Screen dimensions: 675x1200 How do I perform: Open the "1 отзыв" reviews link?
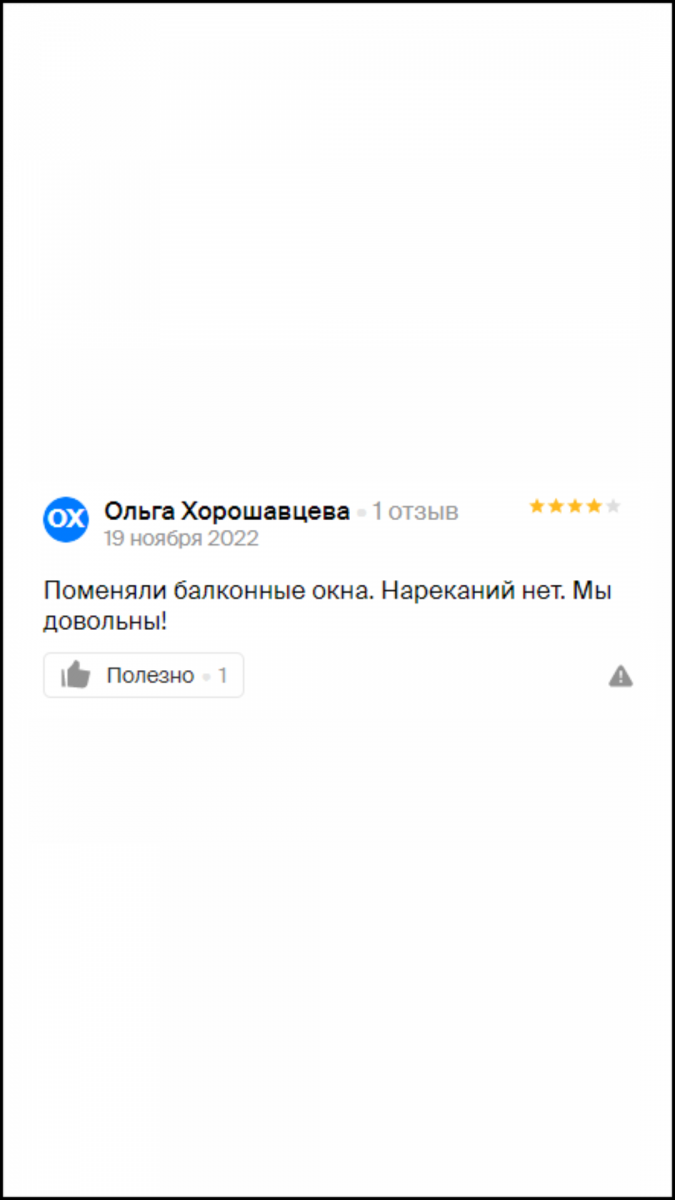[x=415, y=512]
